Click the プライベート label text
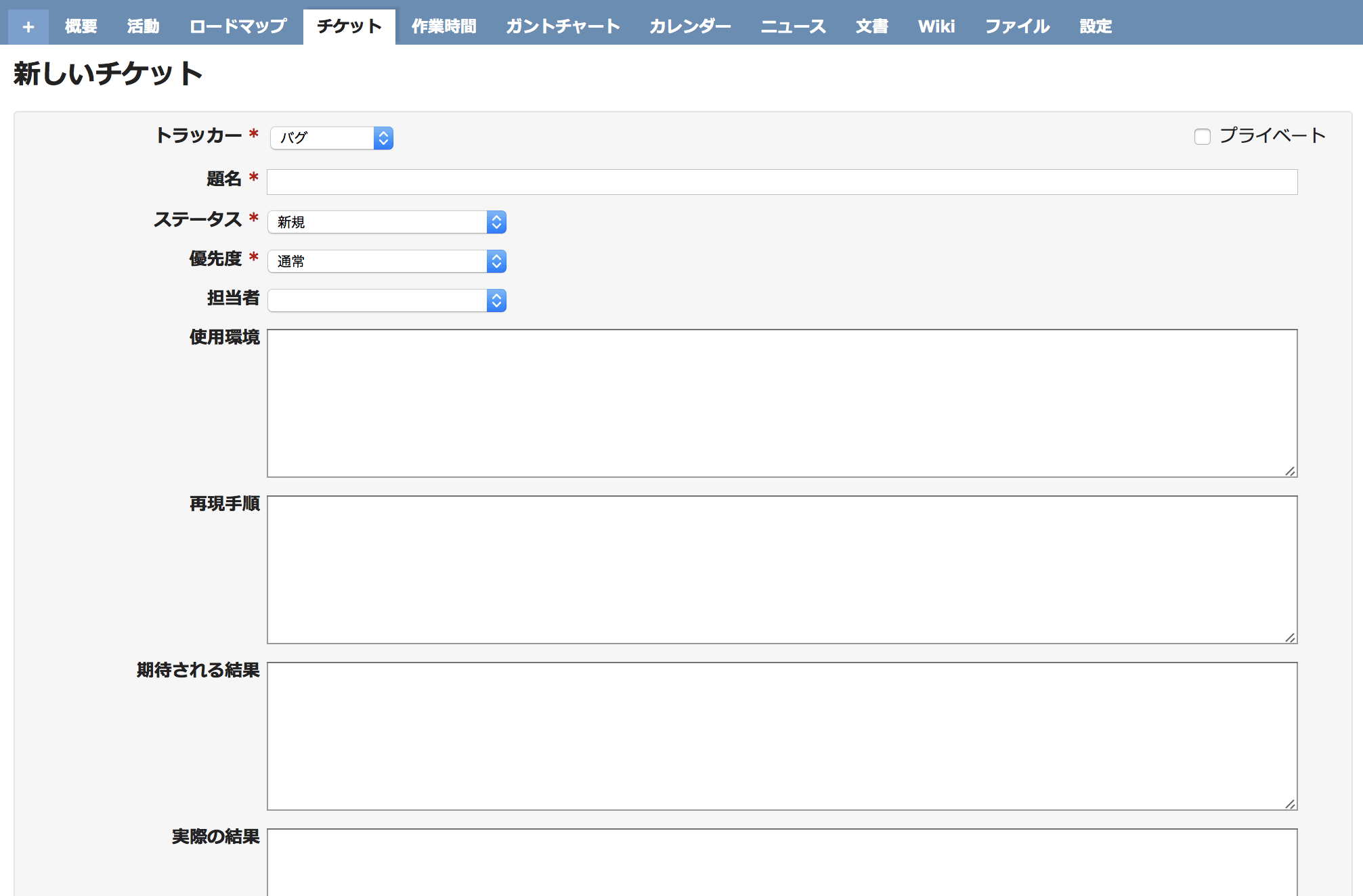Screen dimensions: 1363x896 click(1272, 135)
